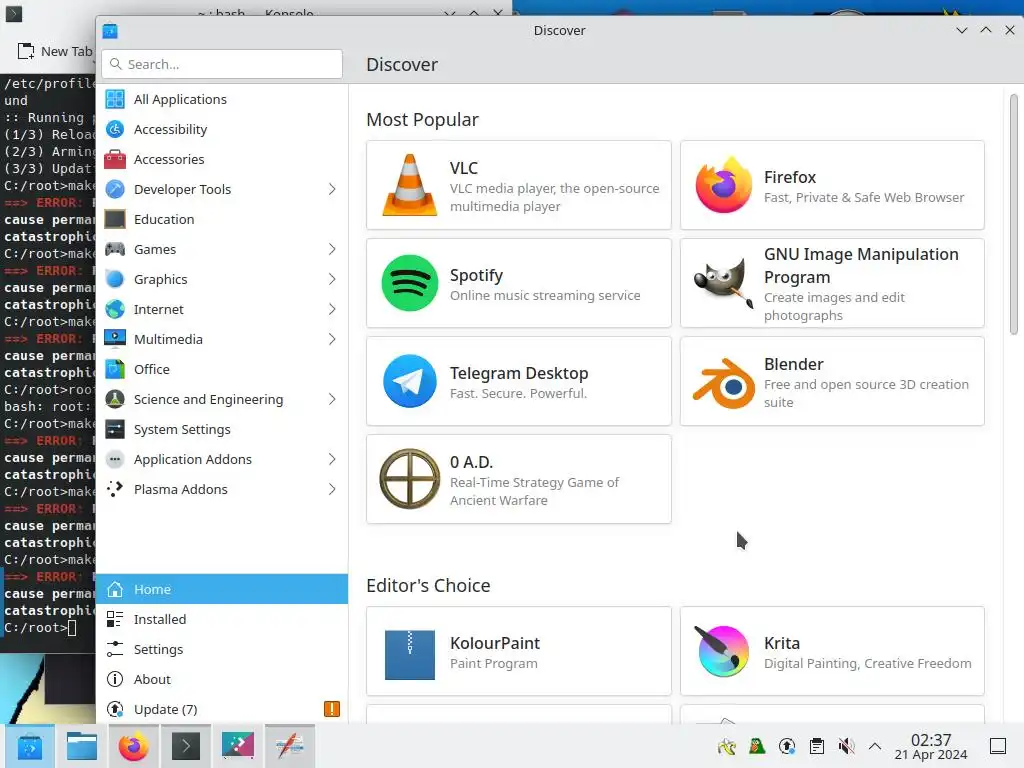Click the System Settings category icon
The image size is (1024, 768).
[x=115, y=429]
